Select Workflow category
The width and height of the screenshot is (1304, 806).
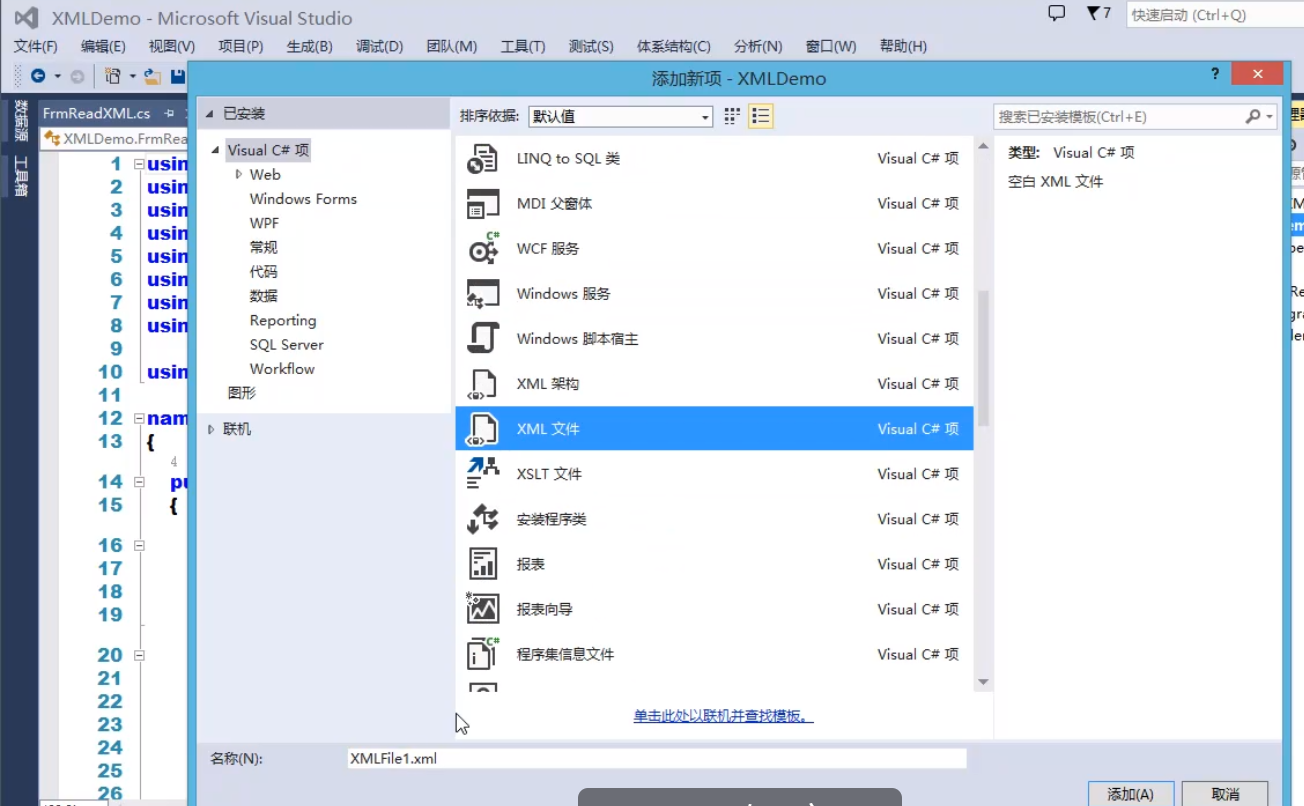pyautogui.click(x=282, y=369)
